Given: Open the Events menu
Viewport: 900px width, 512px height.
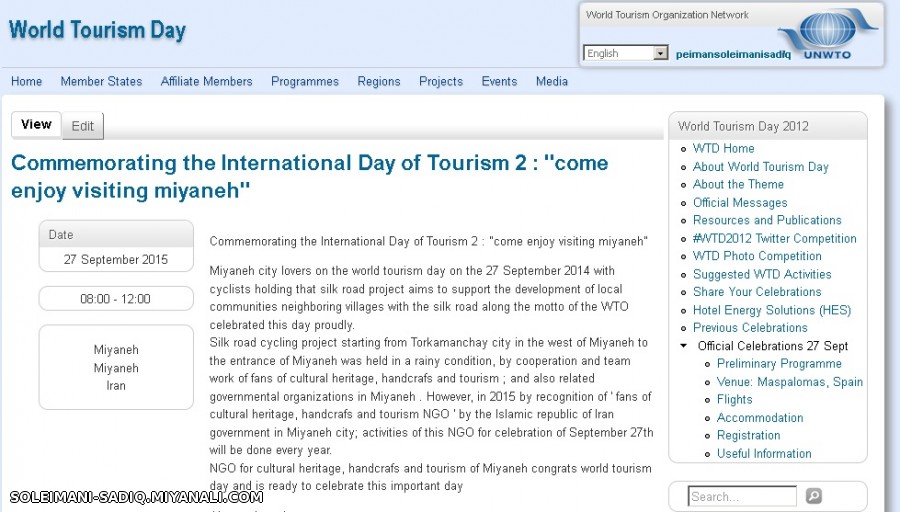Looking at the screenshot, I should 499,82.
